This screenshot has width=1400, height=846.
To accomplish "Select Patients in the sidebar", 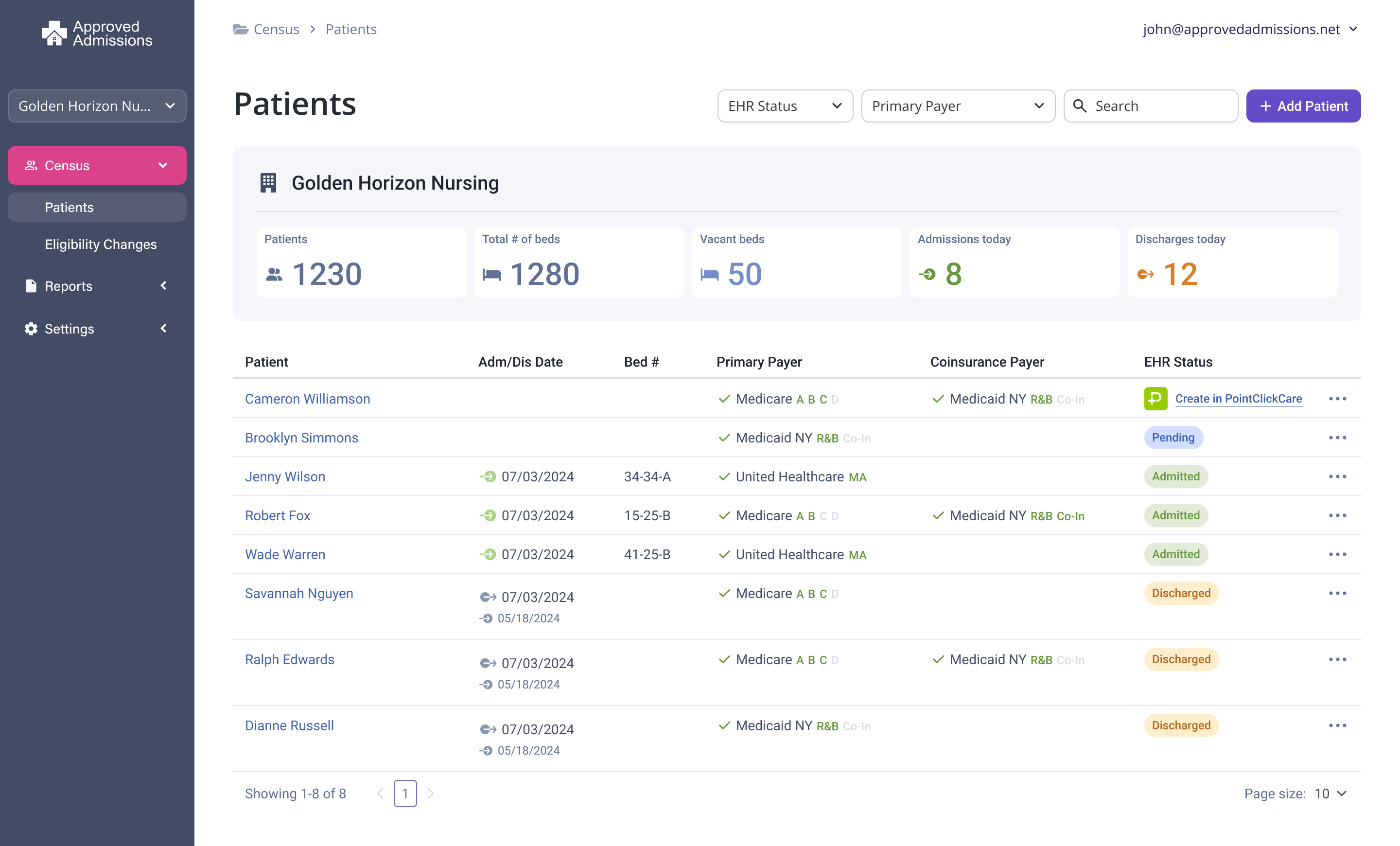I will click(x=97, y=207).
